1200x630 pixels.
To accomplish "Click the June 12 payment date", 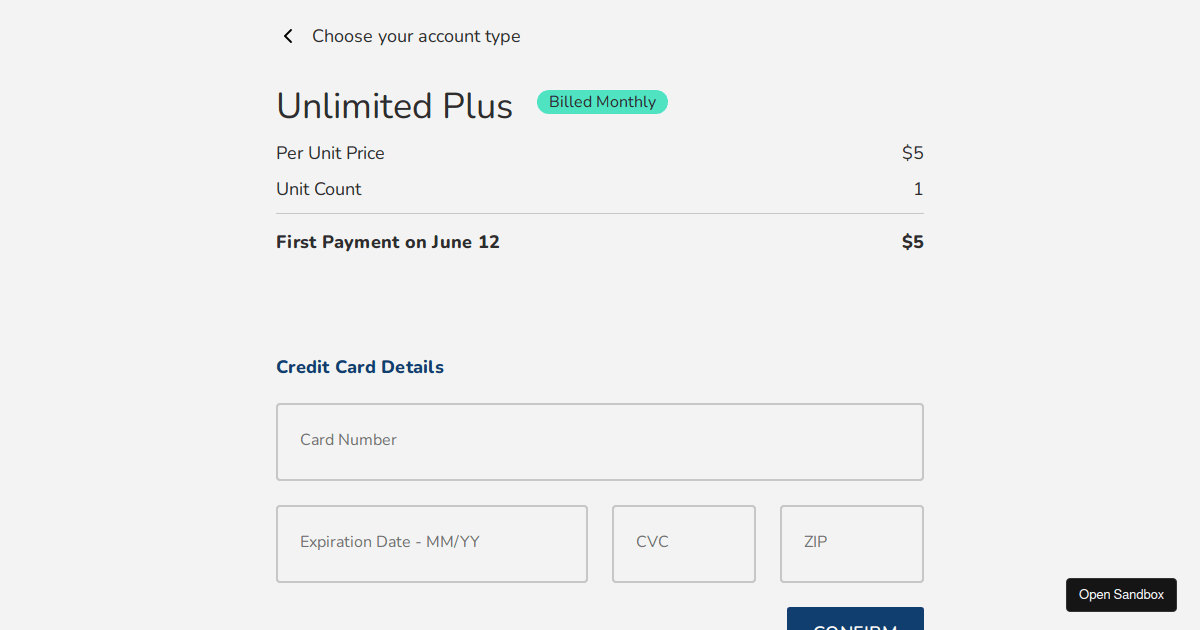I will (x=465, y=242).
